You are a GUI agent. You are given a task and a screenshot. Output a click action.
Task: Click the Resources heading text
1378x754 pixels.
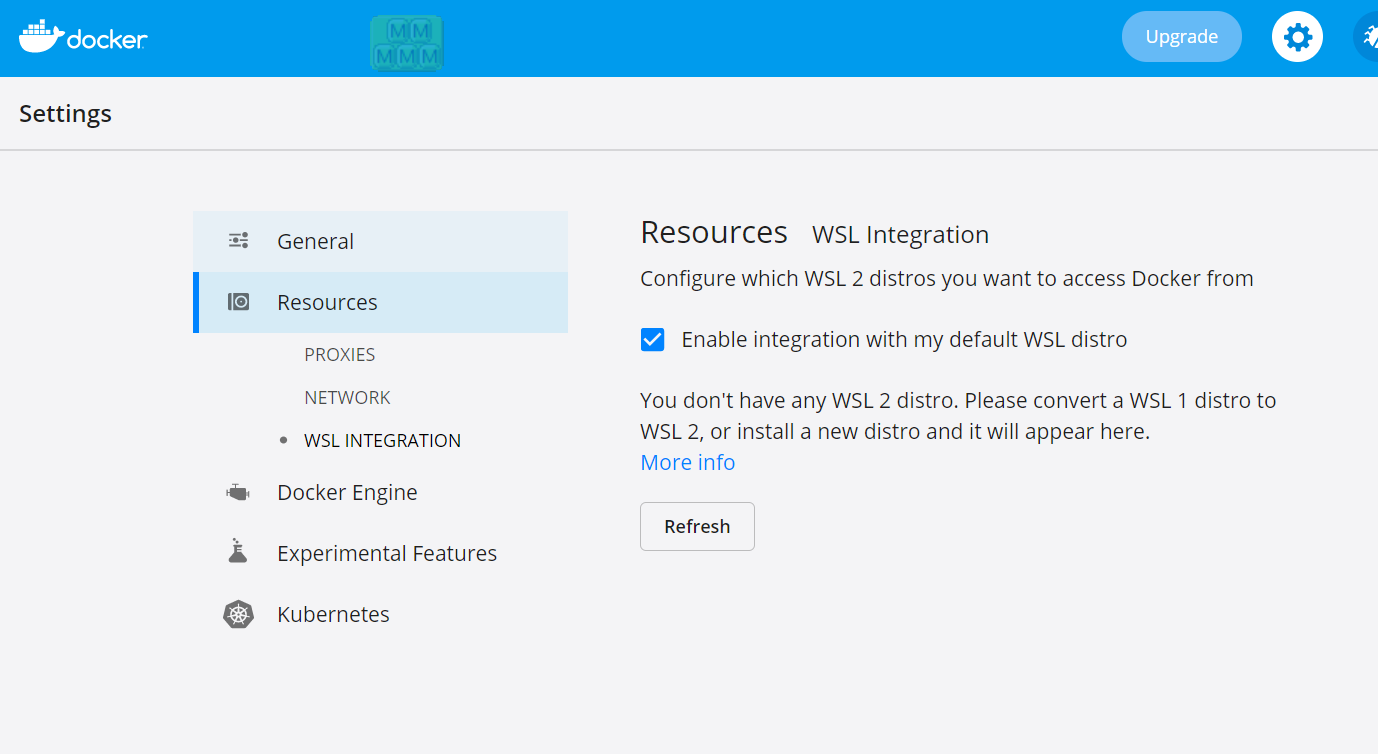[714, 232]
